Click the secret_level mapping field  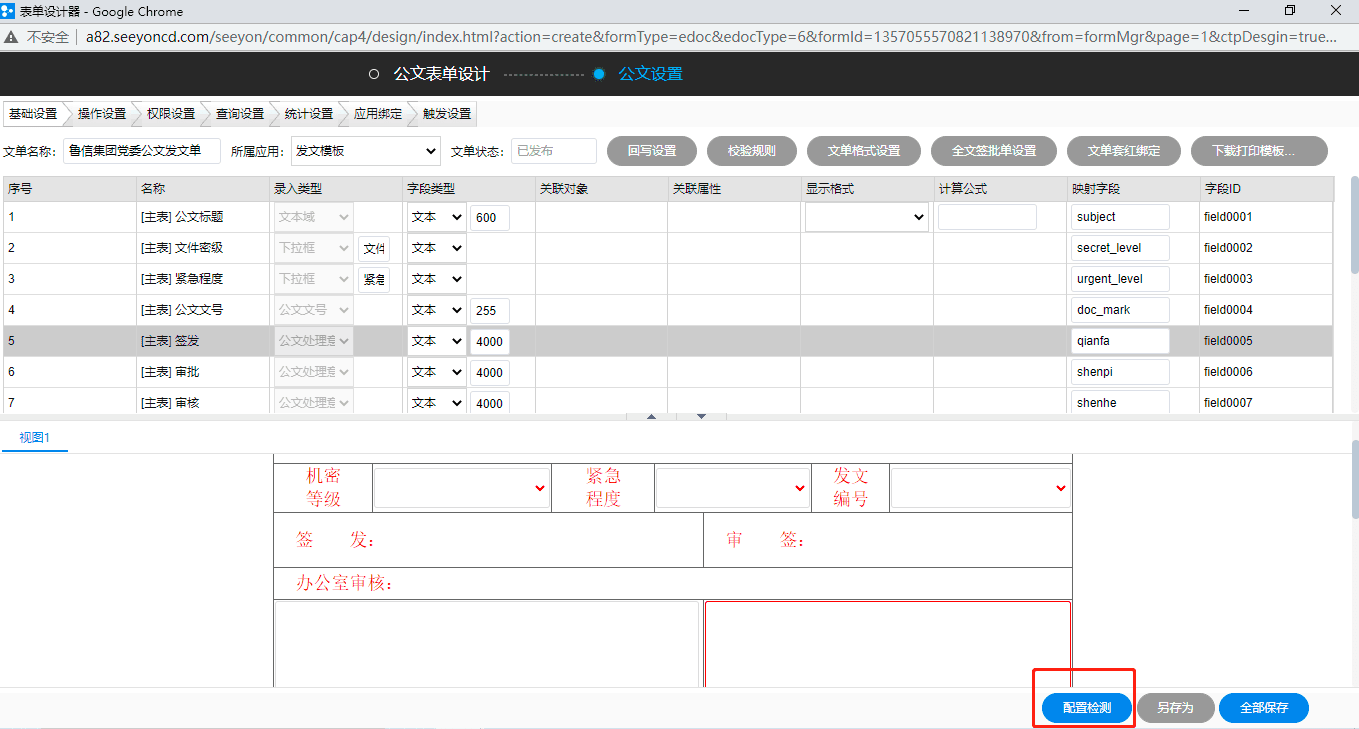point(1120,248)
